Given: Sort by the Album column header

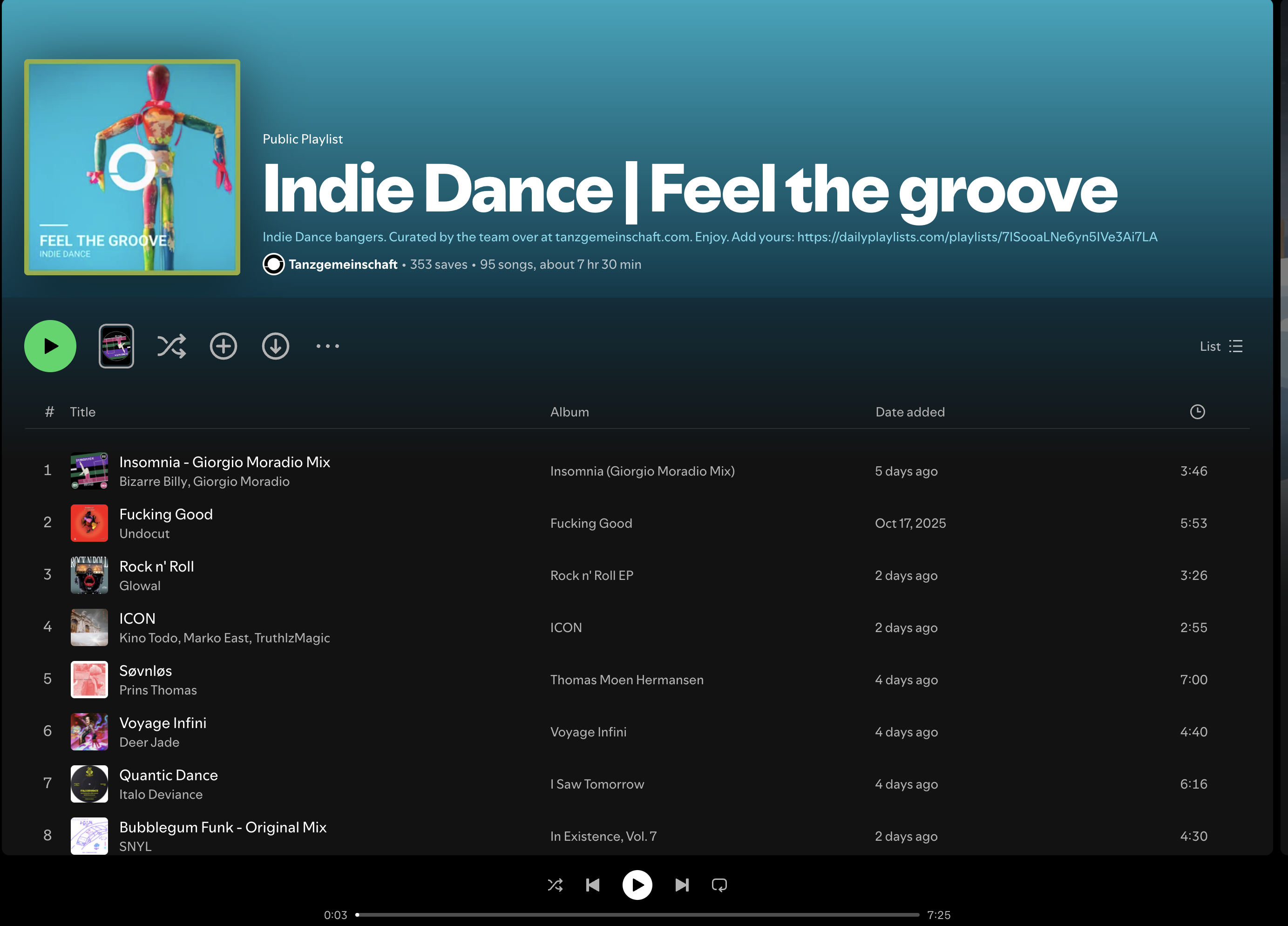Looking at the screenshot, I should (x=569, y=412).
